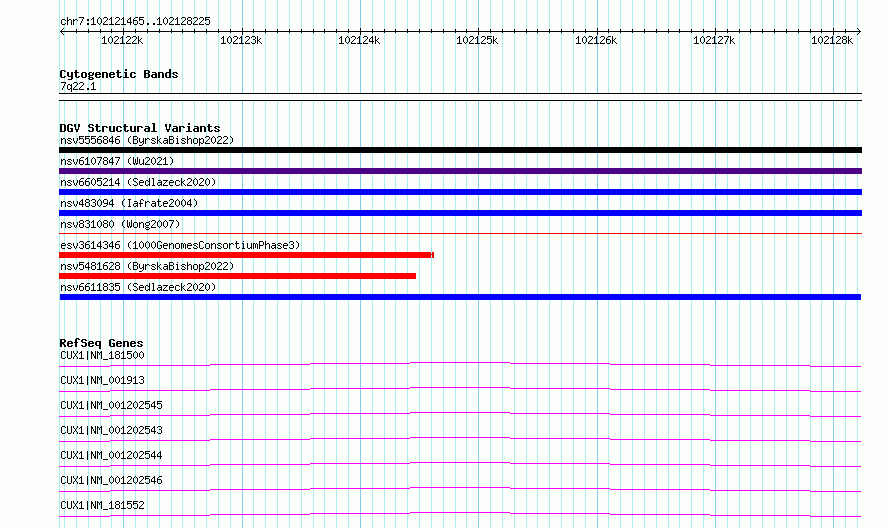Click the 102127k ruler tick label

pos(714,40)
